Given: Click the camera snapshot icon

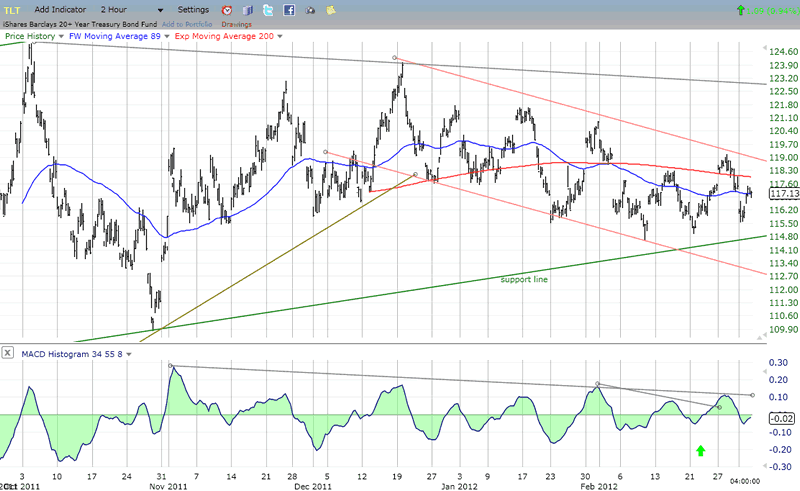Looking at the screenshot, I should [309, 9].
